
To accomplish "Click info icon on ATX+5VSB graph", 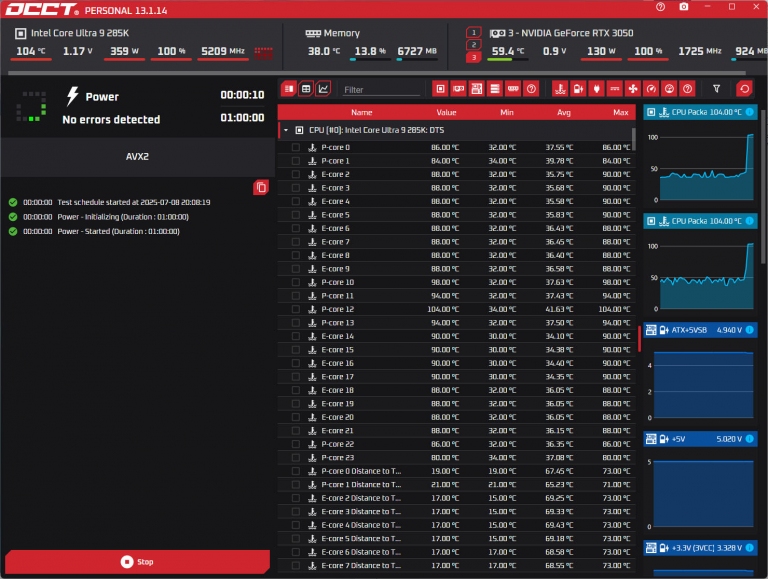I will (749, 330).
